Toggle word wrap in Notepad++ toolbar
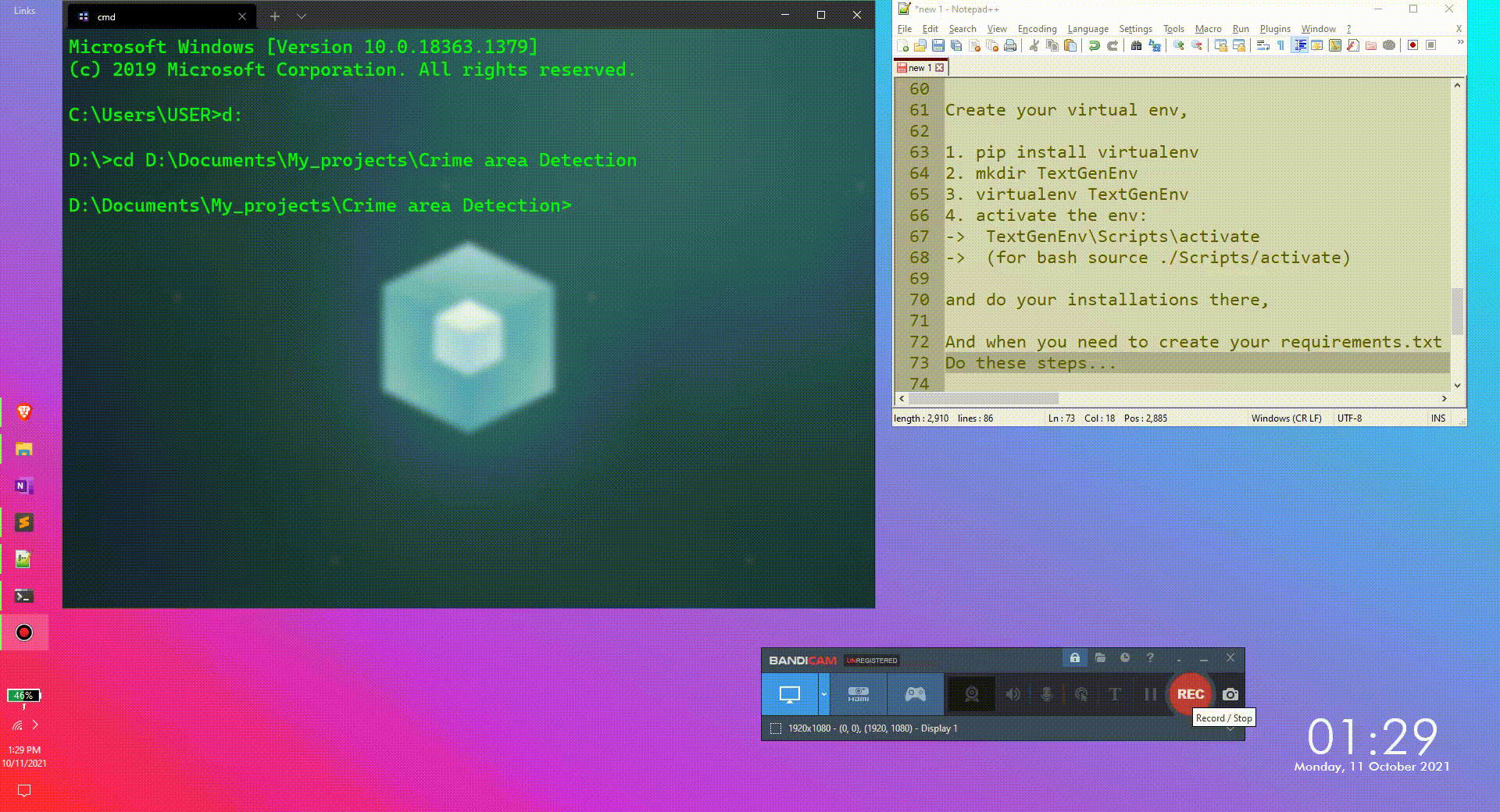 point(1262,46)
